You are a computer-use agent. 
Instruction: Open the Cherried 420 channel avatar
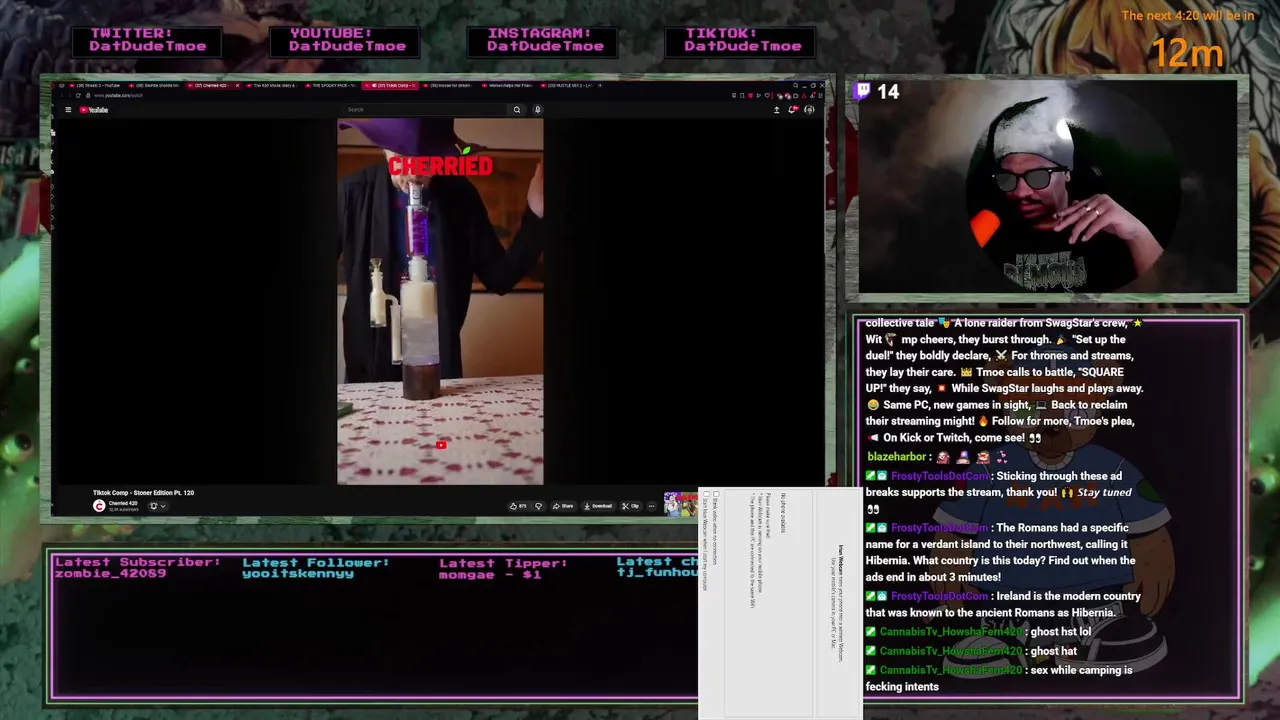[x=99, y=506]
